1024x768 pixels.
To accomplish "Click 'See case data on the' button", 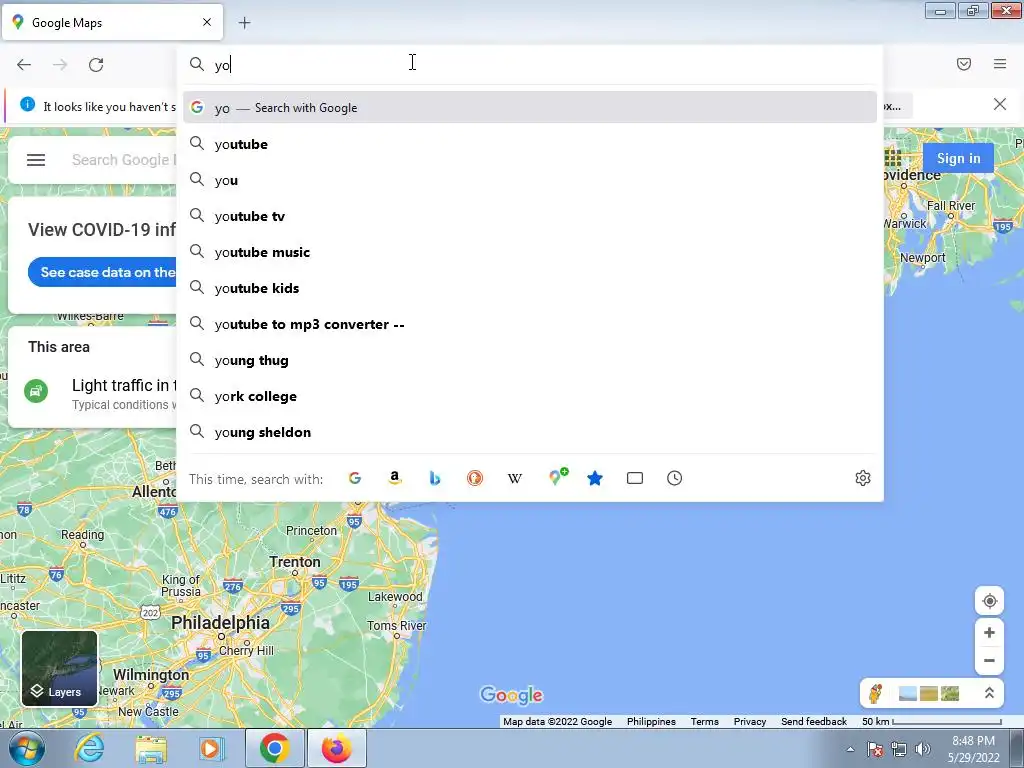I will 103,272.
